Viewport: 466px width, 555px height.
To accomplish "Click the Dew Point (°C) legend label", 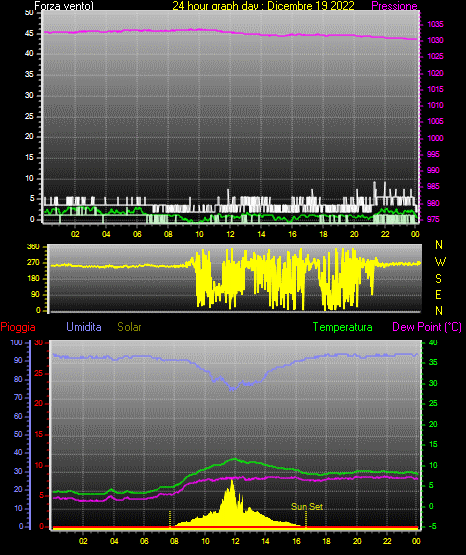I will coord(427,327).
